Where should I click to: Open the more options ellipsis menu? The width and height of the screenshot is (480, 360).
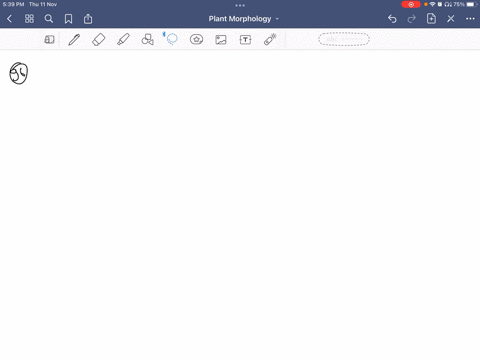[470, 19]
